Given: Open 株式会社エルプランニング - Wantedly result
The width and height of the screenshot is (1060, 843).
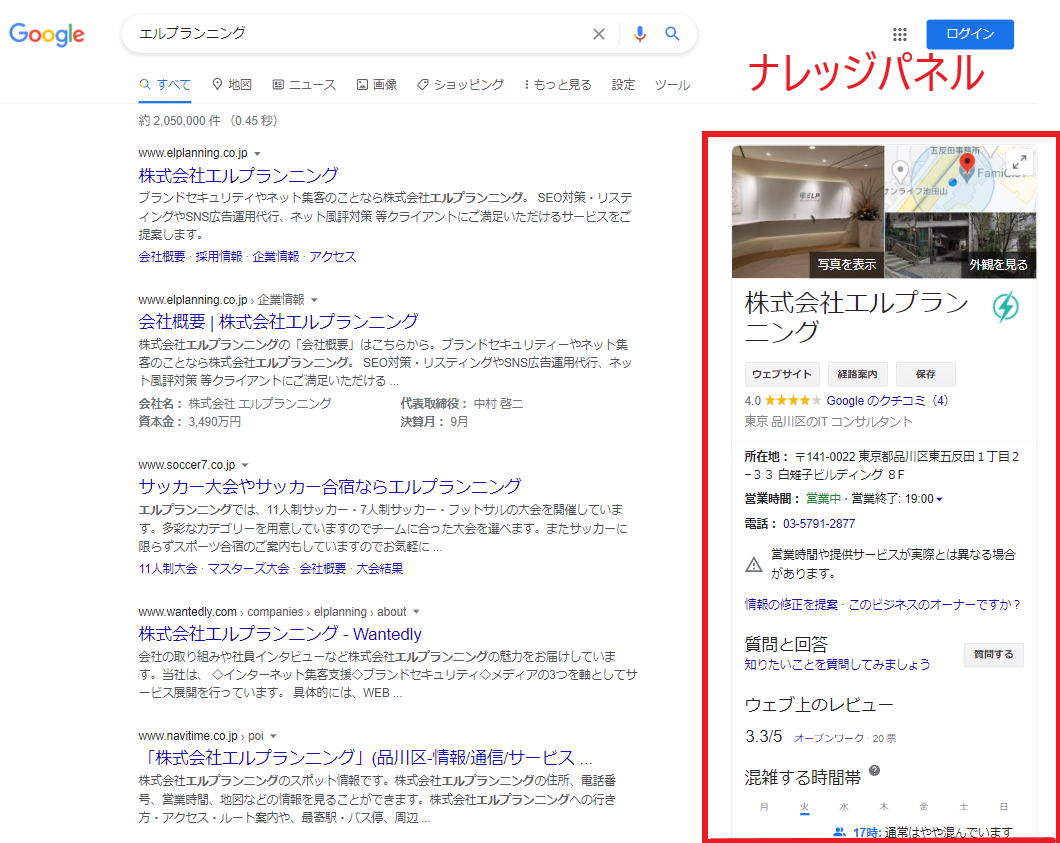Looking at the screenshot, I should point(280,634).
